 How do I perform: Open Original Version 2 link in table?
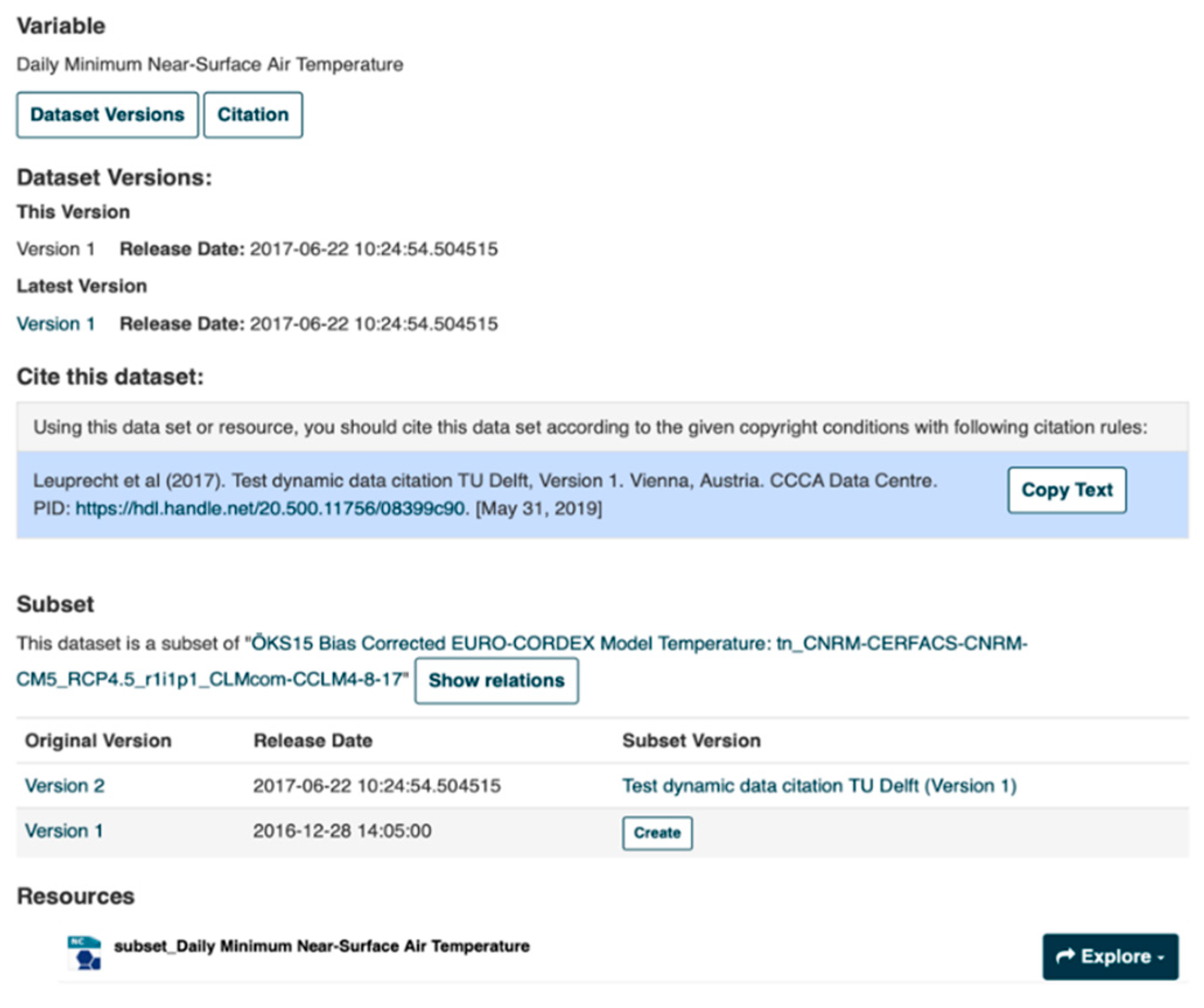(x=65, y=785)
